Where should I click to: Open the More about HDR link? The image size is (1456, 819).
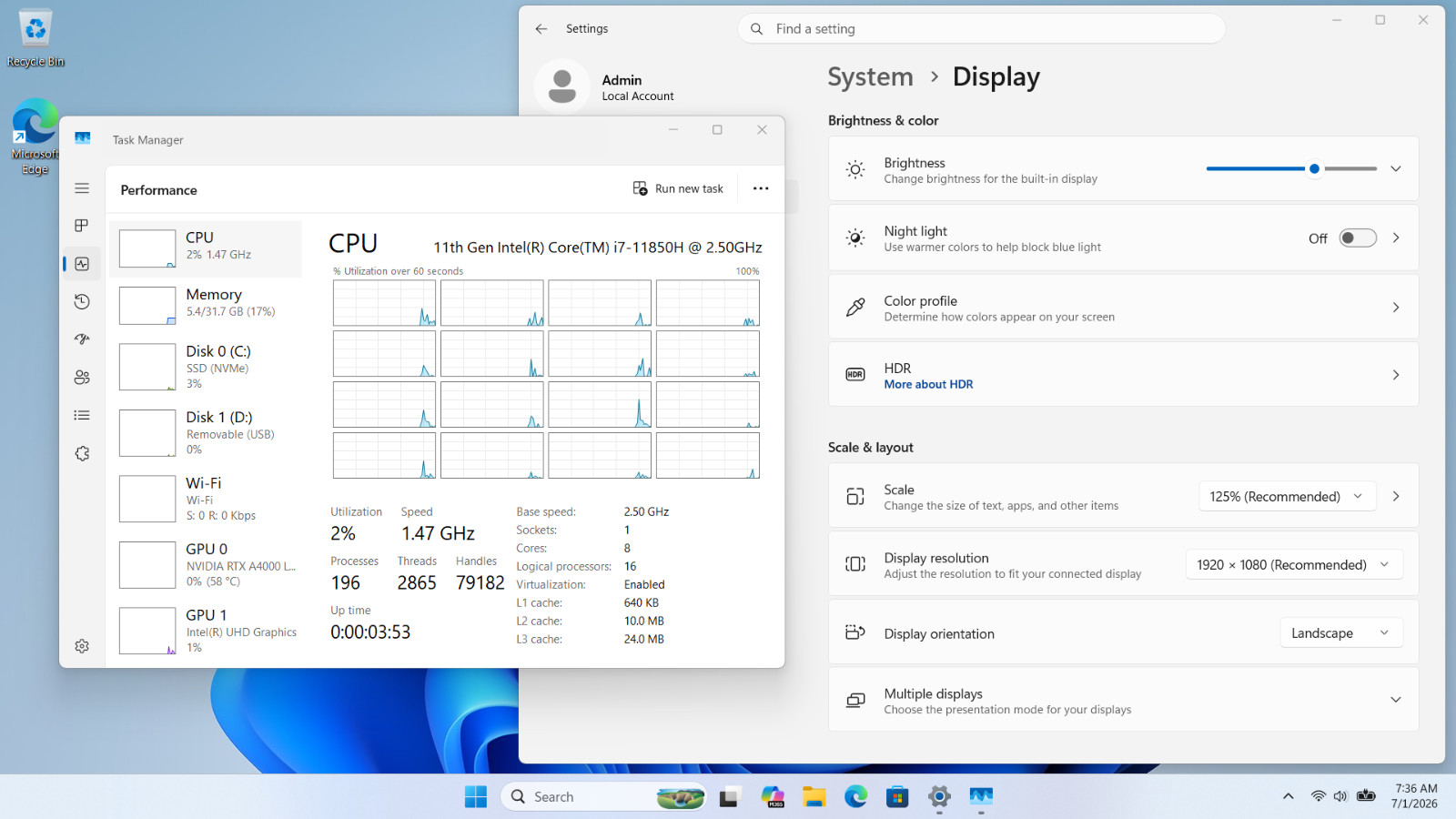click(x=928, y=385)
